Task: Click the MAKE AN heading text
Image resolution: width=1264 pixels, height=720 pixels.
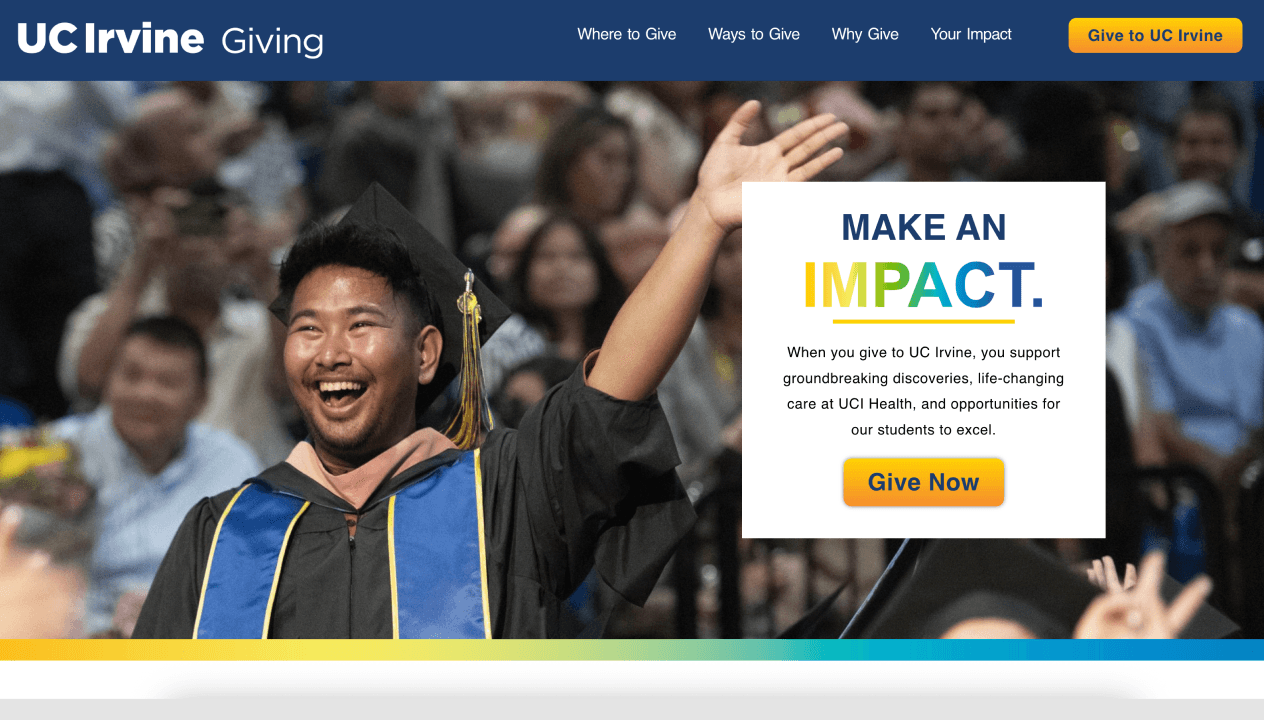Action: tap(923, 228)
